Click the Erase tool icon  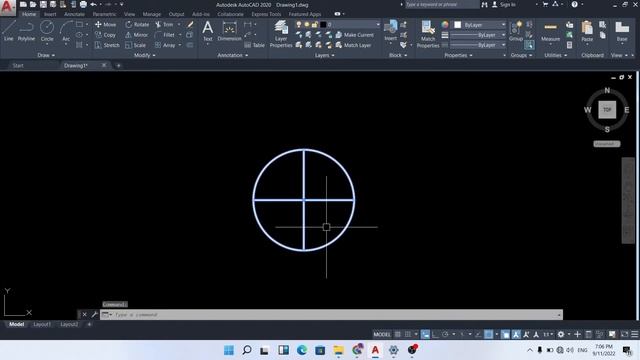(x=190, y=24)
